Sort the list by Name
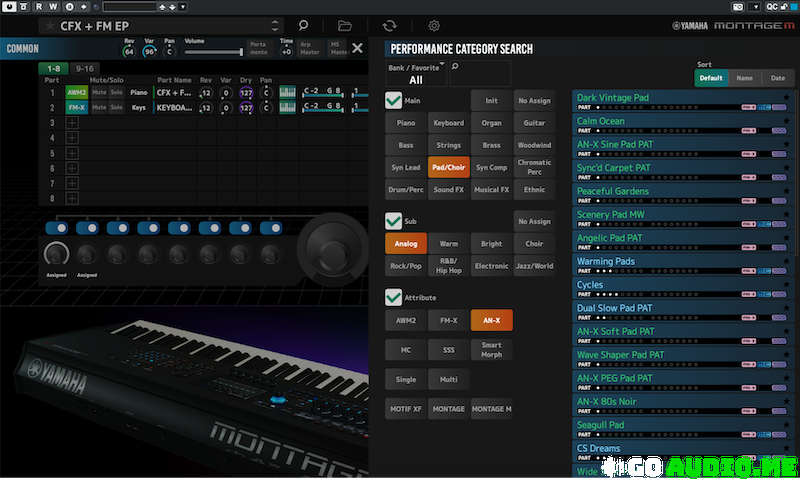800x480 pixels. 744,77
